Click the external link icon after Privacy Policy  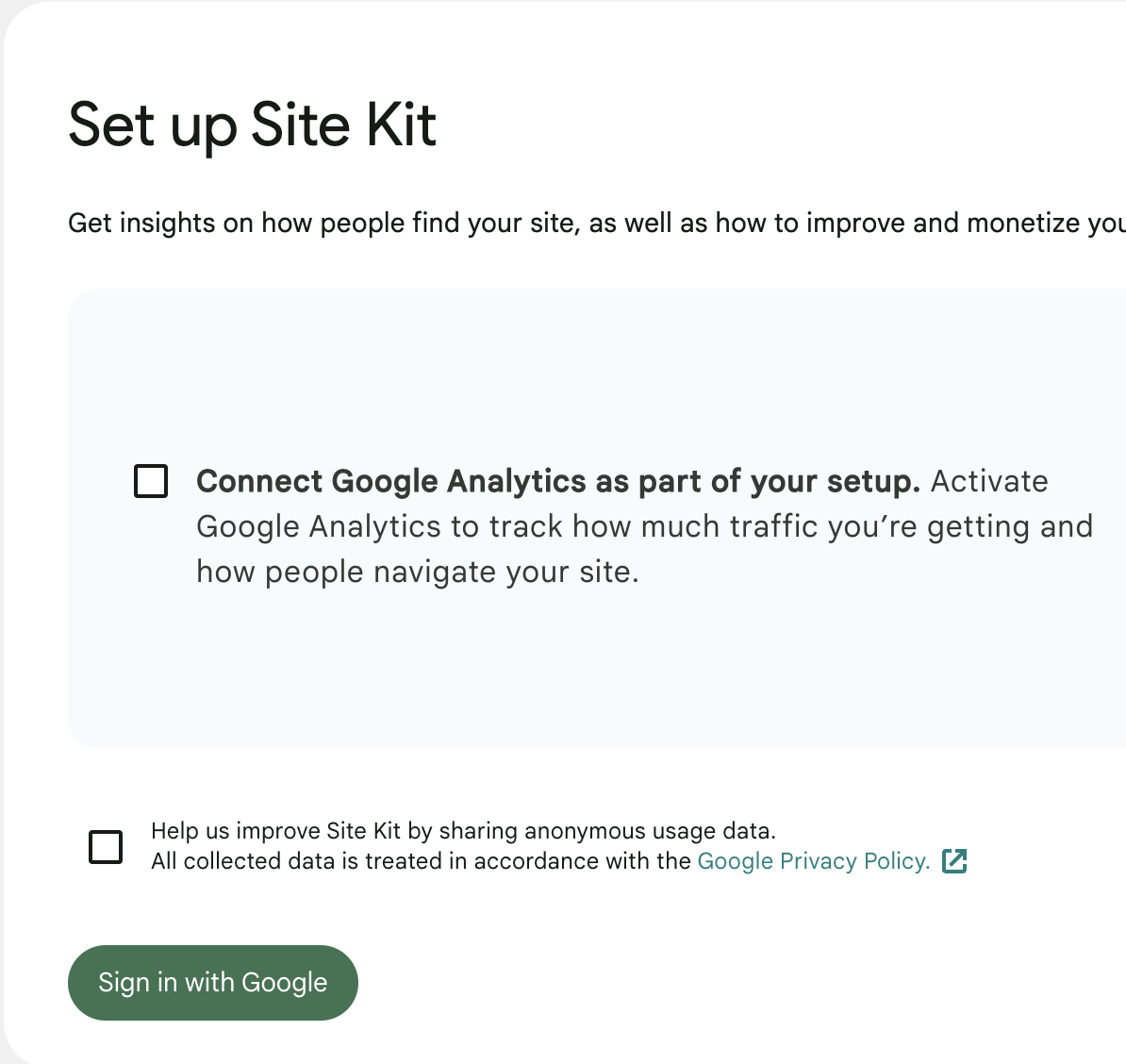pos(954,860)
